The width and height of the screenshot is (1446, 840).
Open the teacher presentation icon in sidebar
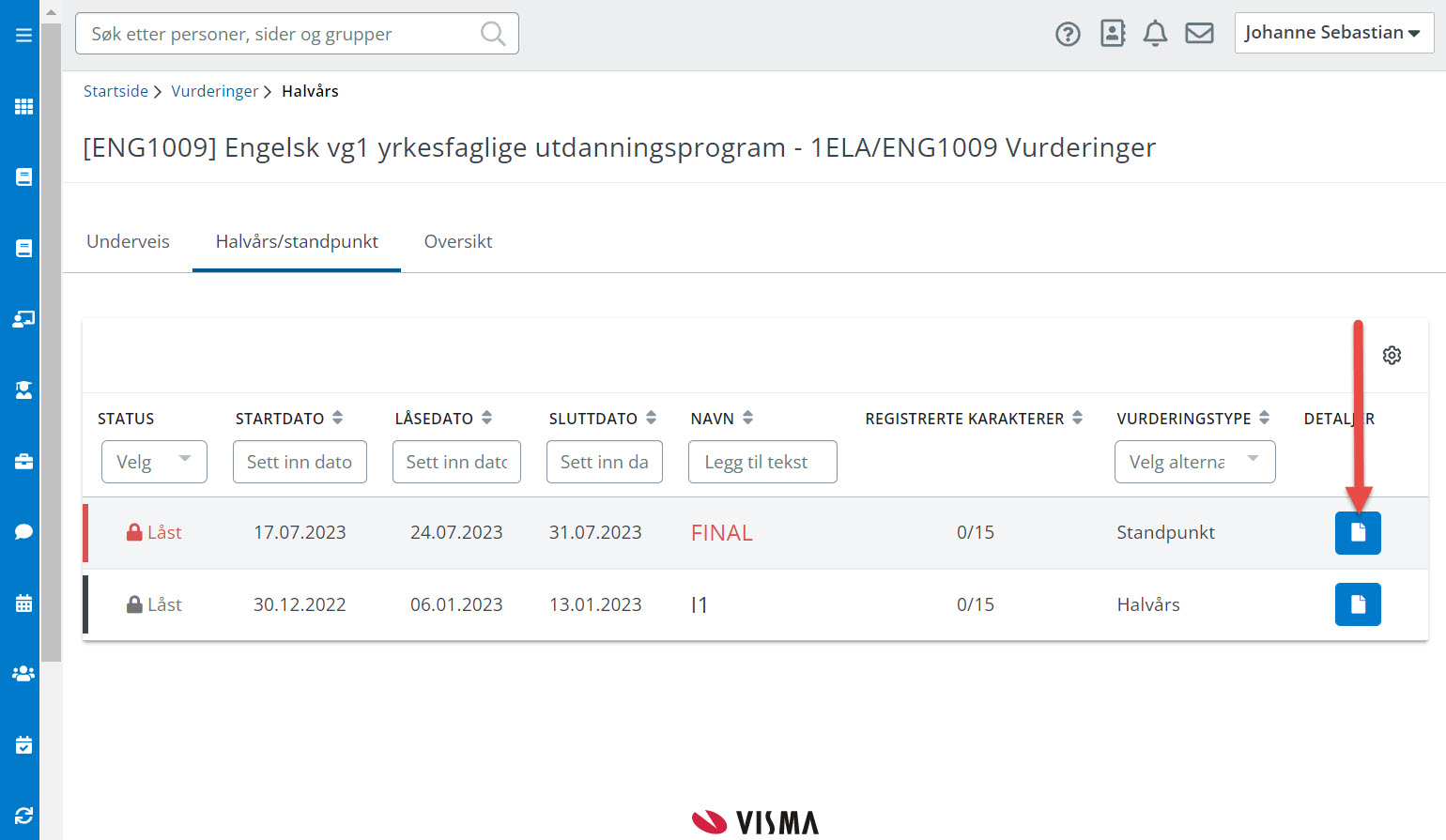[23, 319]
